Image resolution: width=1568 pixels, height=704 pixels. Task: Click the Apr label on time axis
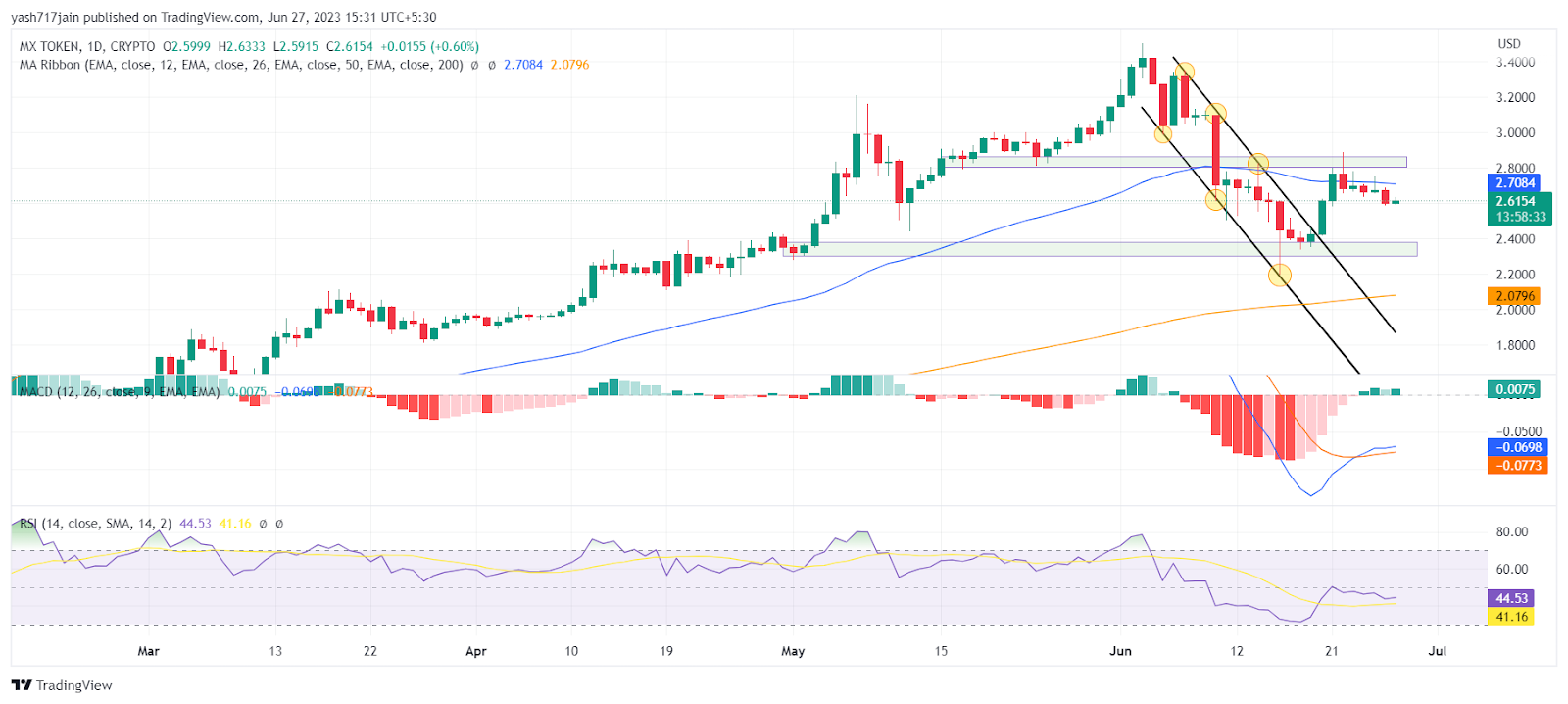click(476, 651)
